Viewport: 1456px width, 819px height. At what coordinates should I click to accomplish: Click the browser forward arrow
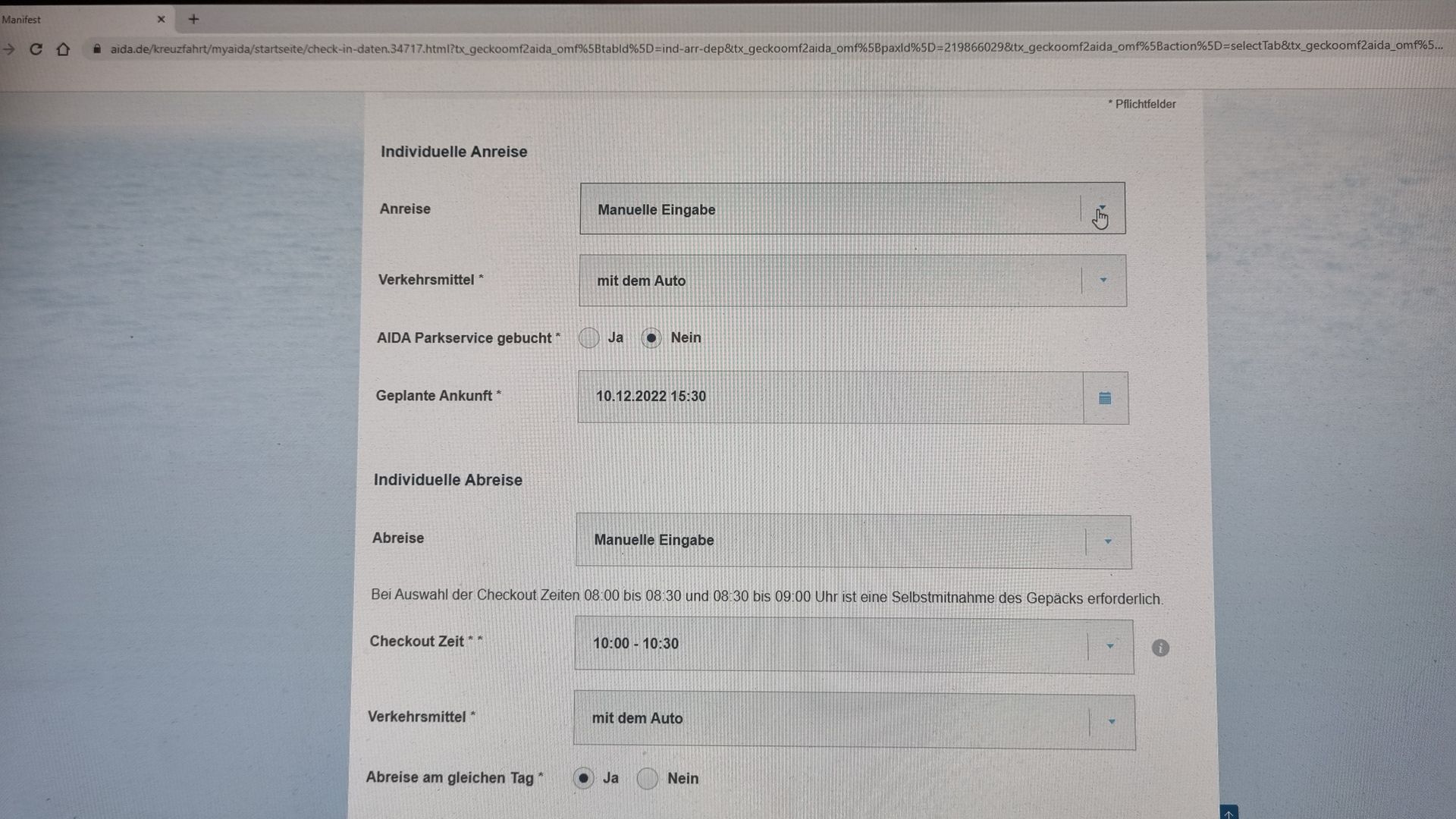[9, 49]
